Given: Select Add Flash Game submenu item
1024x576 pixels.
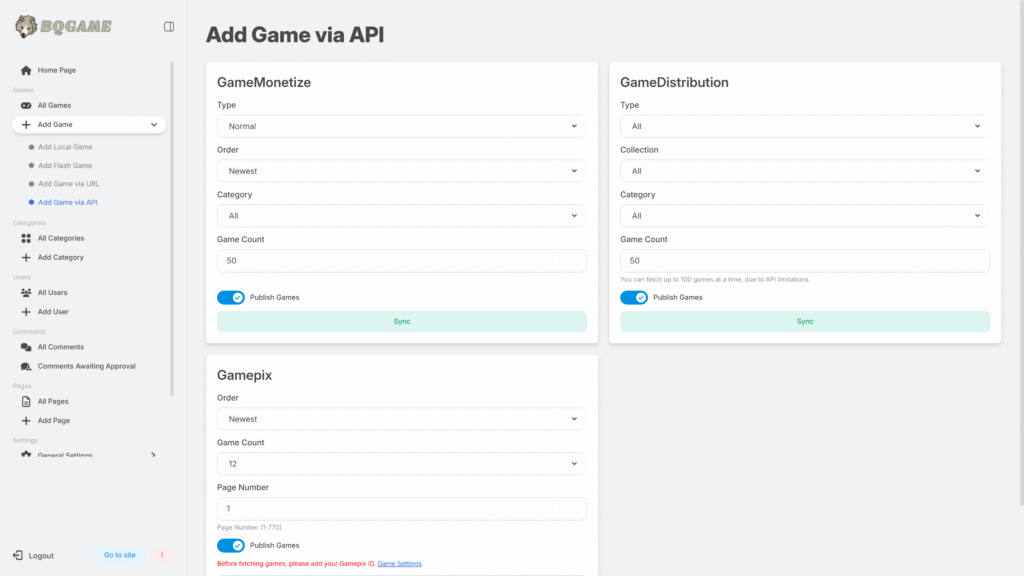Looking at the screenshot, I should coord(65,165).
